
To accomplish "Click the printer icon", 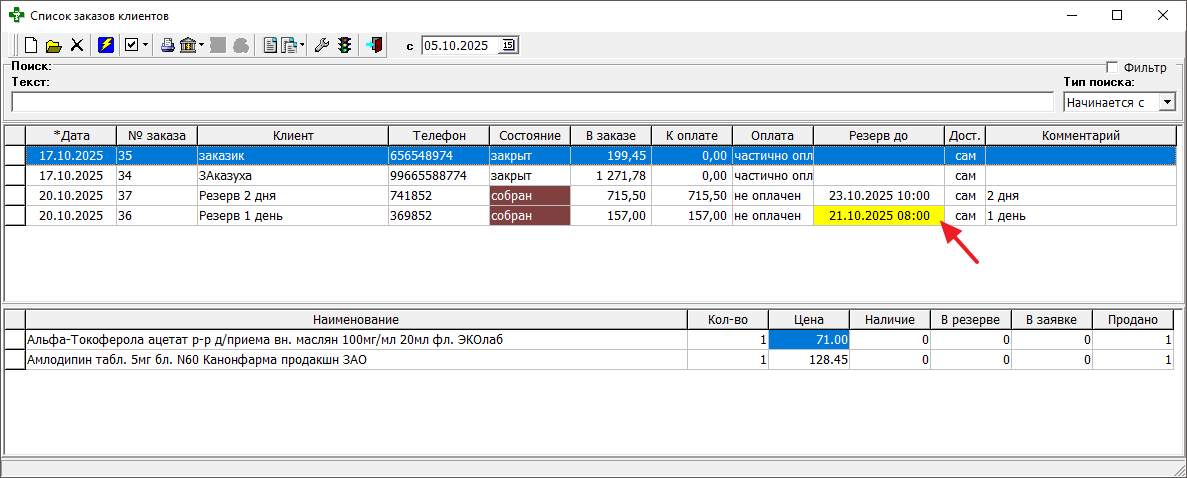I will (168, 46).
